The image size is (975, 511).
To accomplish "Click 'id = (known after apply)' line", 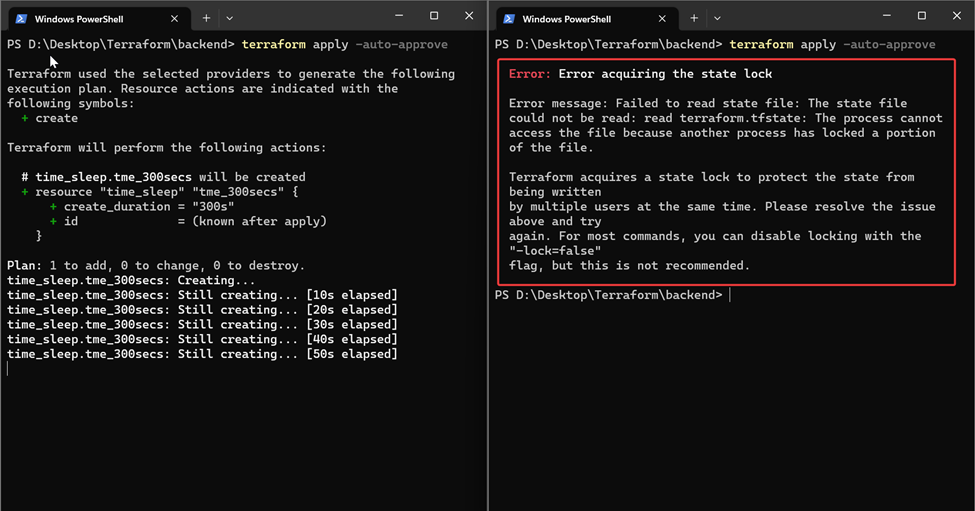I will coord(188,221).
